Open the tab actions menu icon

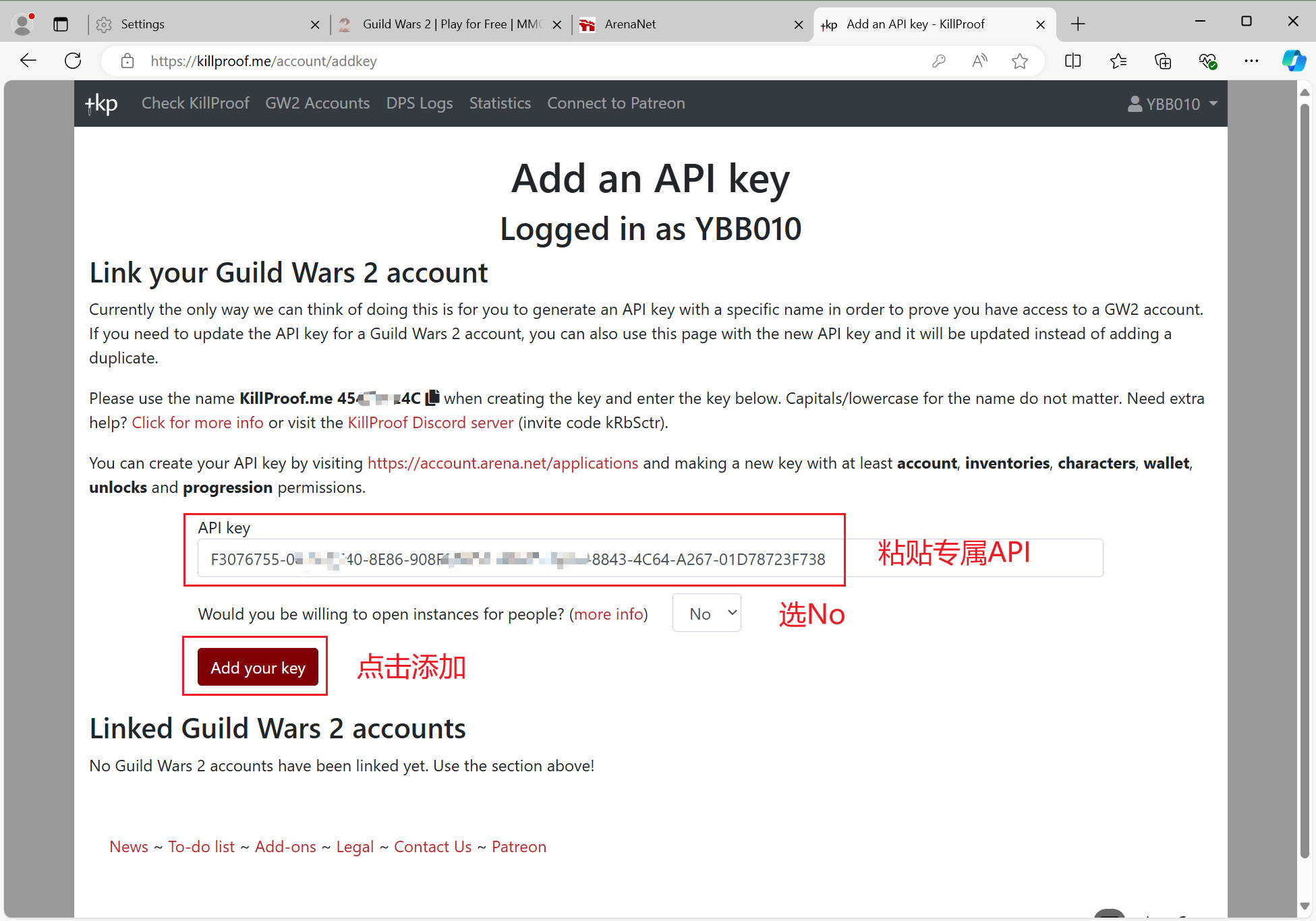pos(61,24)
